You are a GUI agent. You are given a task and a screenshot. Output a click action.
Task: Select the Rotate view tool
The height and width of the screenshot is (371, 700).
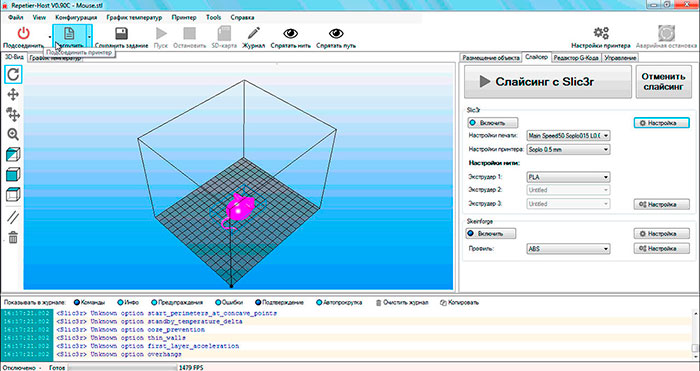(13, 74)
